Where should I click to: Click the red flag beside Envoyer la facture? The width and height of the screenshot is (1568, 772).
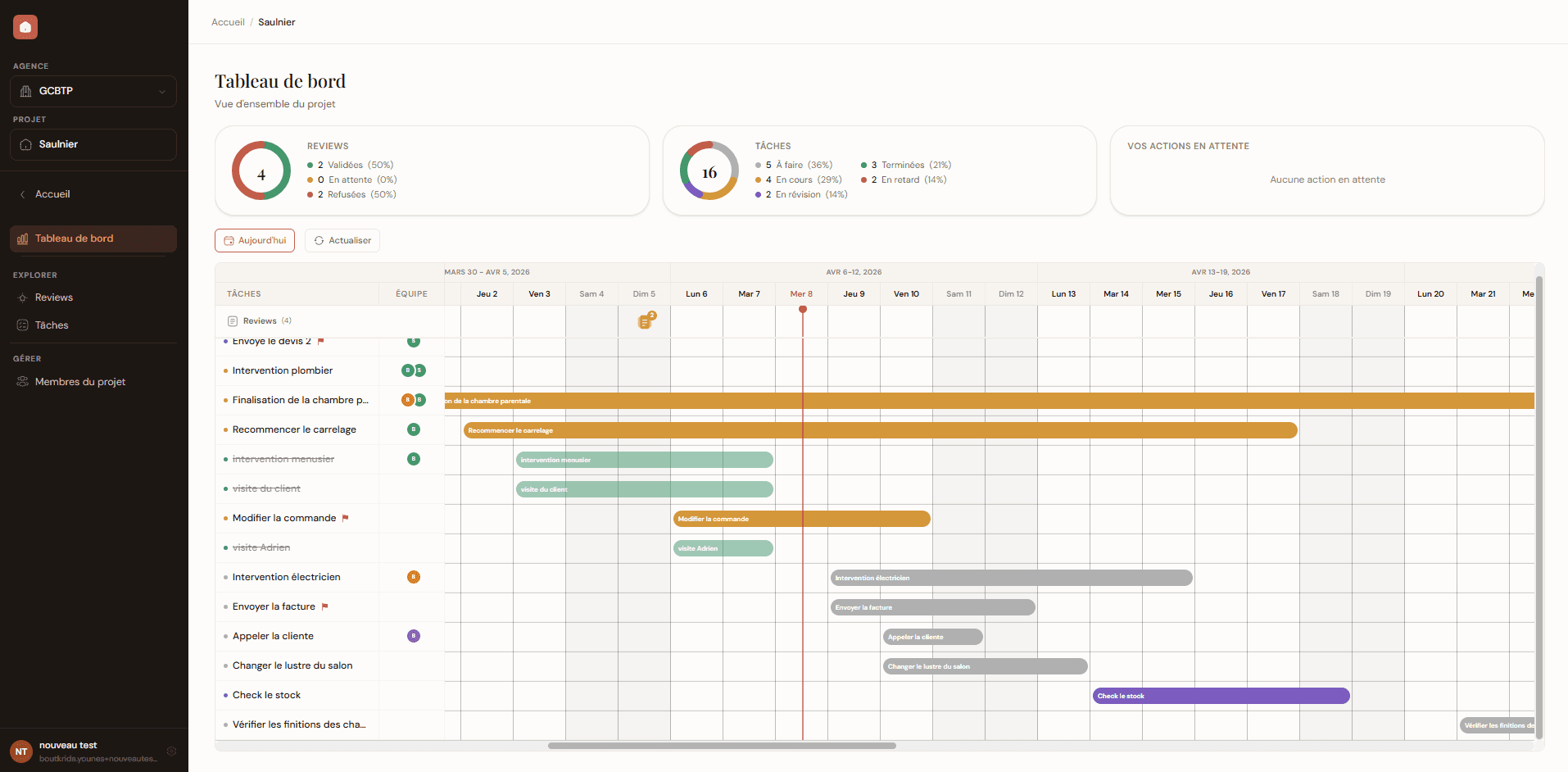coord(325,606)
